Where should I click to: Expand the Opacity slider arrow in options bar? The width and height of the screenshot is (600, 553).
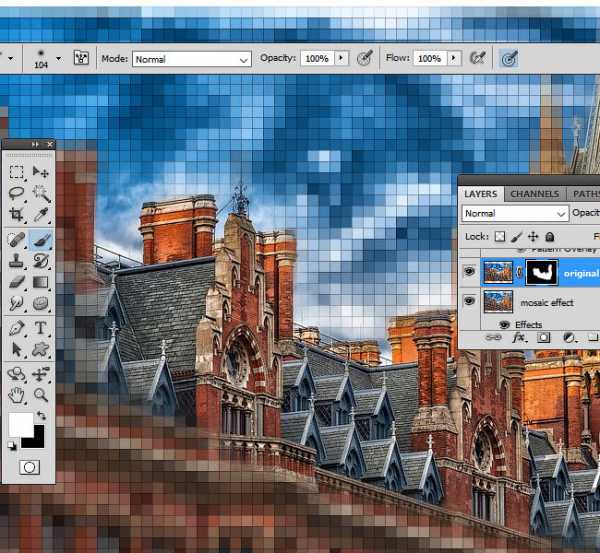[x=343, y=59]
